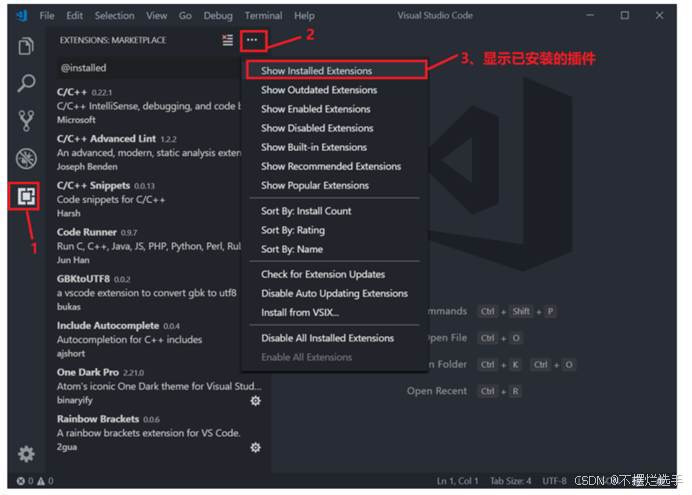The image size is (692, 495).
Task: Choose Show Popular Extensions
Action: [x=335, y=185]
